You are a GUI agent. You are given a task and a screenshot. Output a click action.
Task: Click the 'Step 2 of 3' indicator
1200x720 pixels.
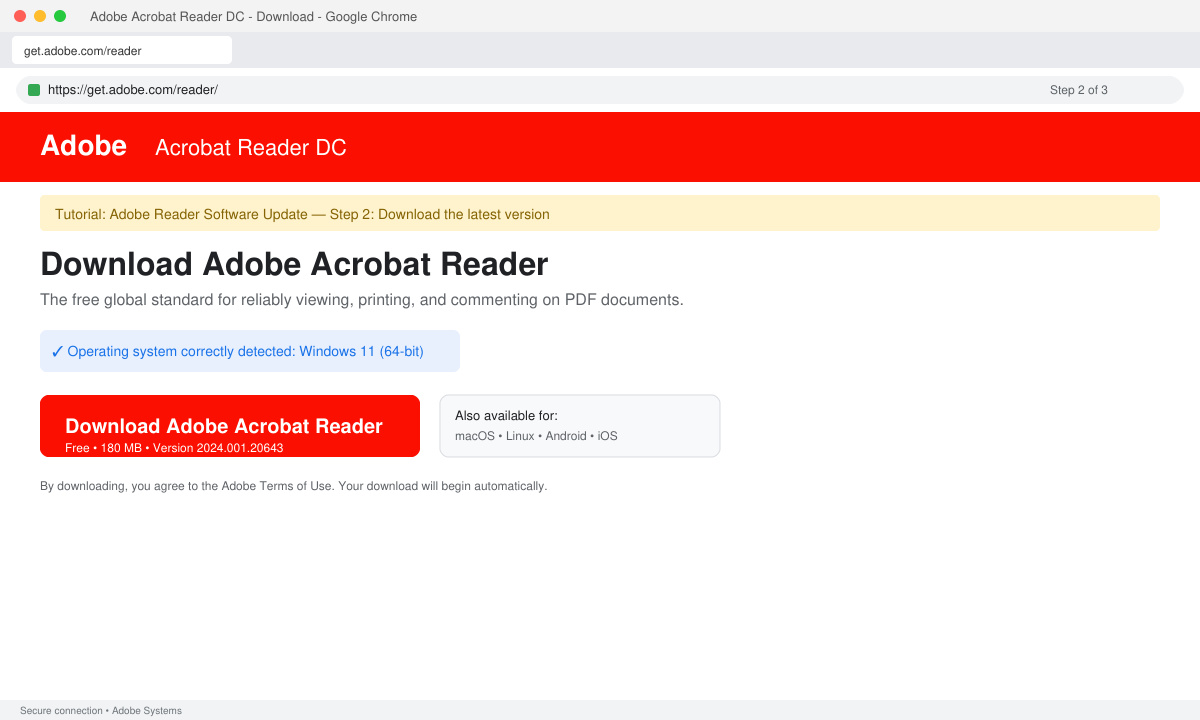tap(1079, 90)
